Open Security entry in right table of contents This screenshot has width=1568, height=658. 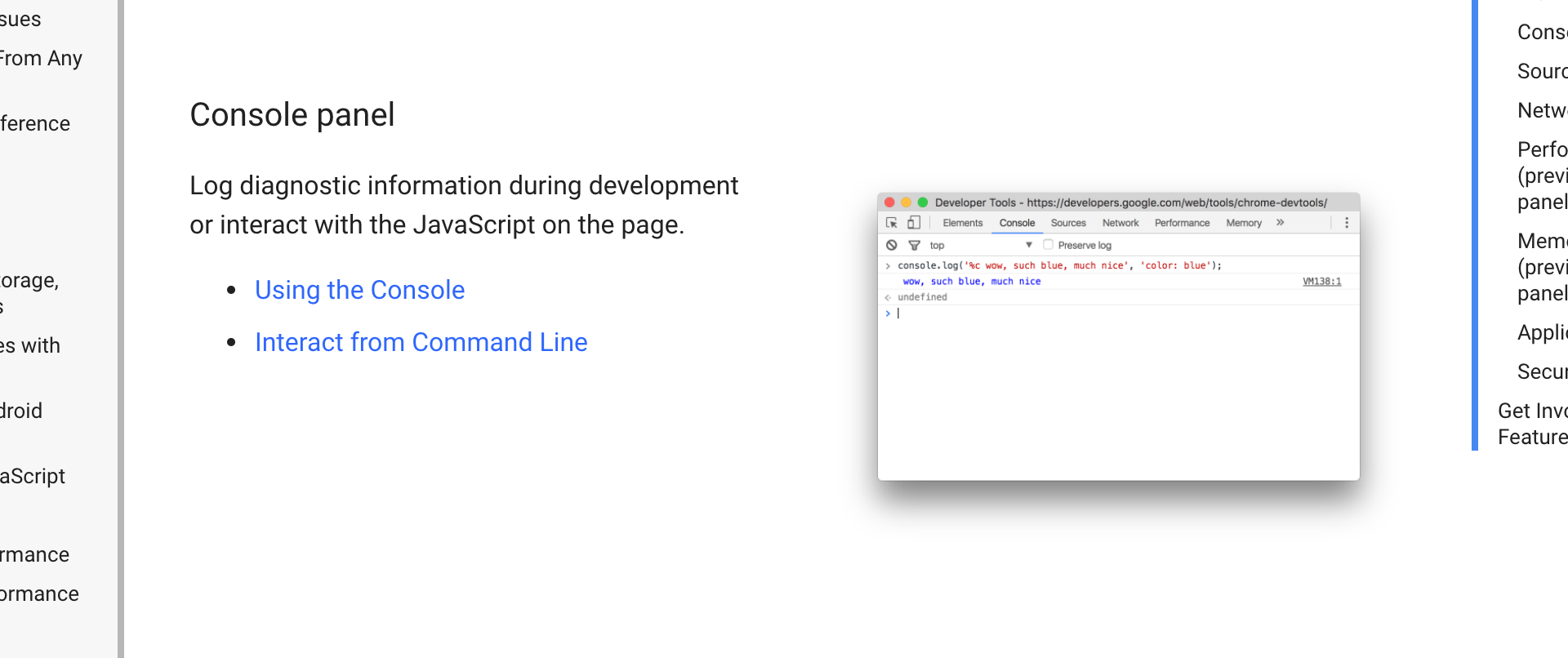(1542, 371)
